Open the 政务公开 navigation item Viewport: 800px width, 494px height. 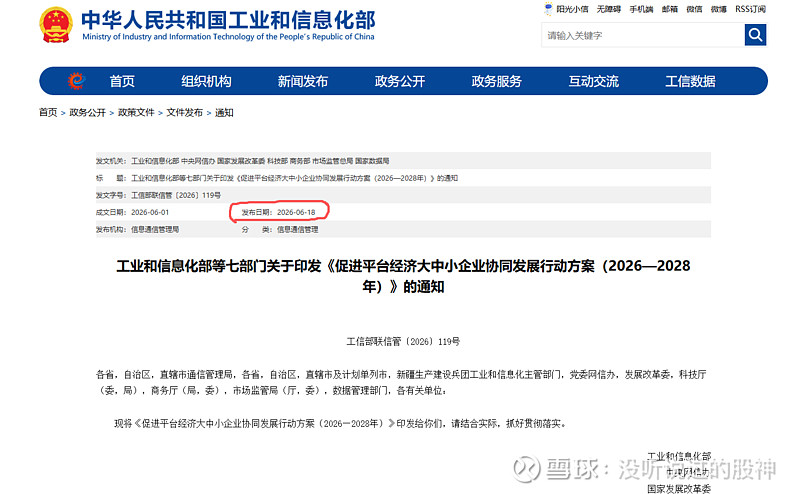[x=399, y=81]
